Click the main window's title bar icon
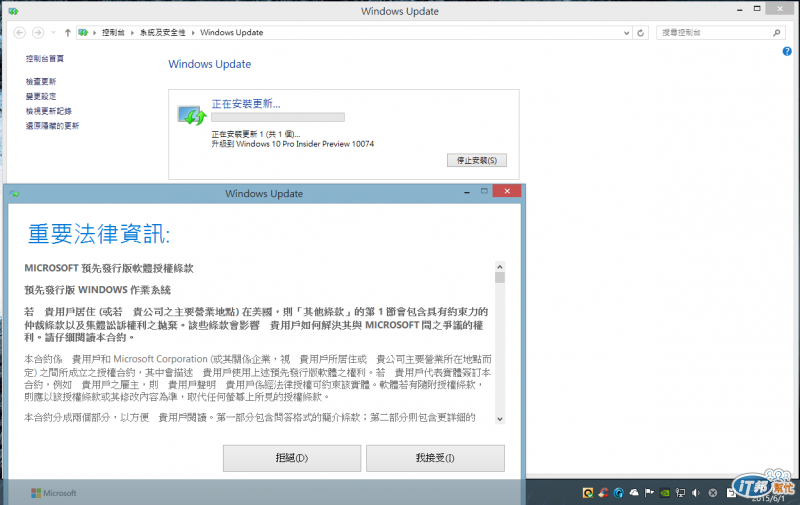 [13, 11]
